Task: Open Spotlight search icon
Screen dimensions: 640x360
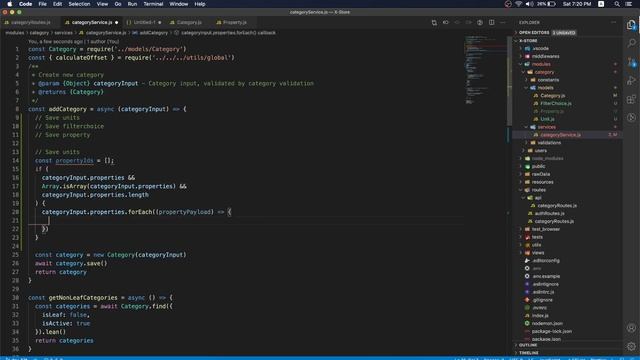Action: click(x=617, y=4)
